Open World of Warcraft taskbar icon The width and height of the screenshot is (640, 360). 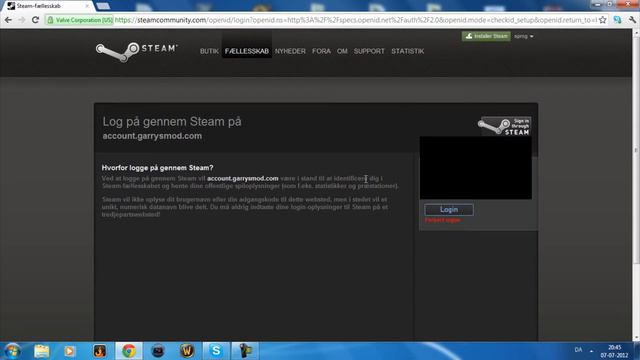coord(187,351)
